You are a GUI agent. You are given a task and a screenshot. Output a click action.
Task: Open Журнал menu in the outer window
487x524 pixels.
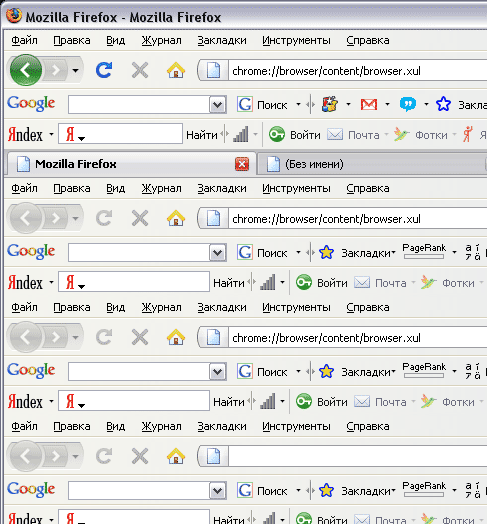pos(161,40)
